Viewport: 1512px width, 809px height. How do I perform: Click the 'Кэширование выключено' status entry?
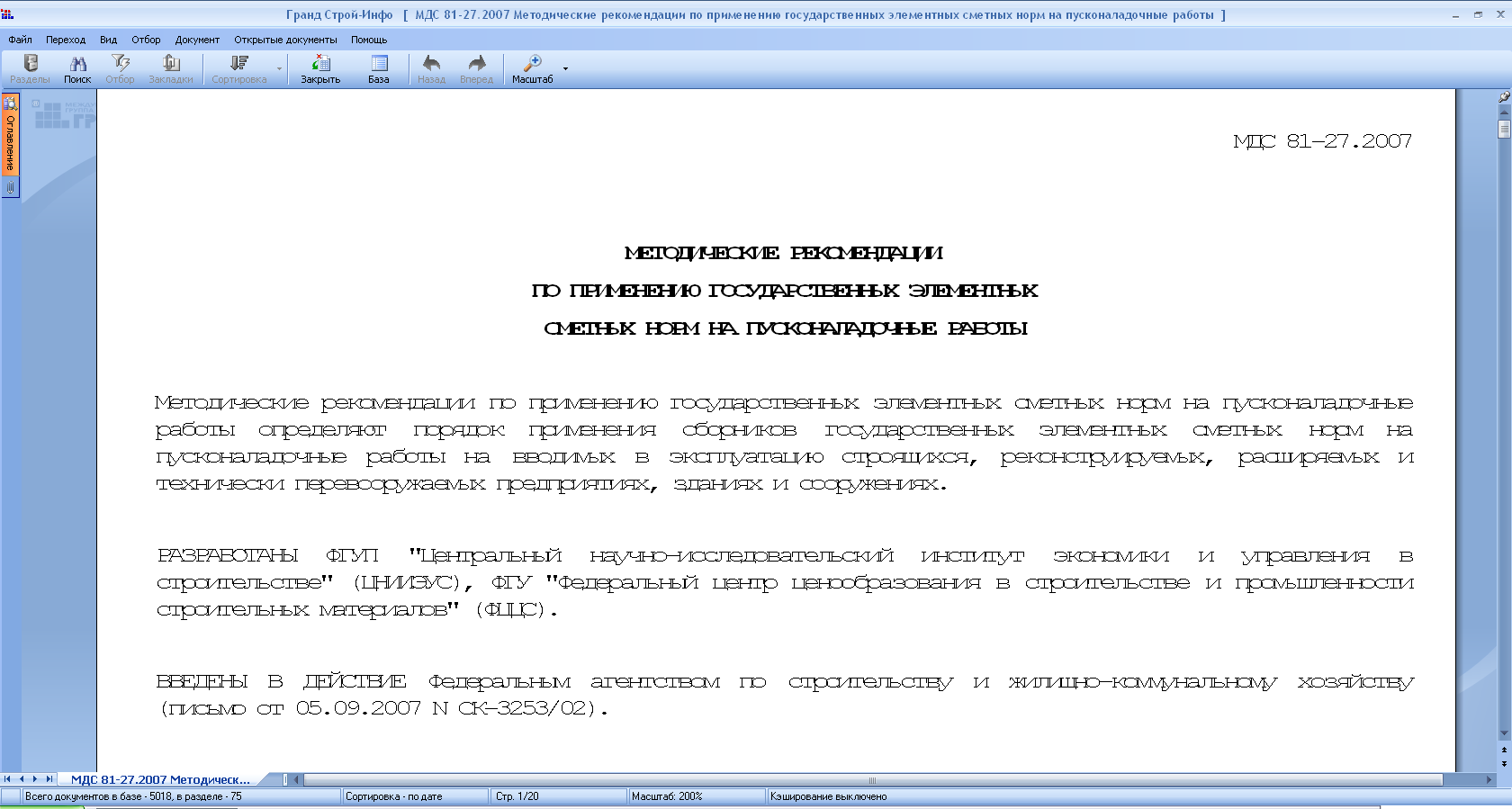(828, 796)
